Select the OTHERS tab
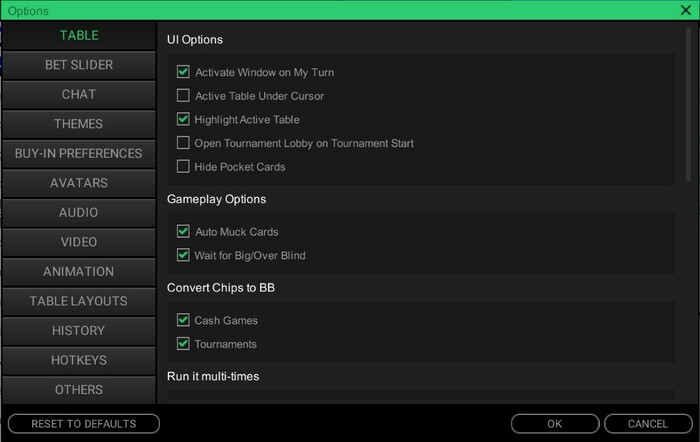Viewport: 700px width, 442px height. pyautogui.click(x=79, y=389)
